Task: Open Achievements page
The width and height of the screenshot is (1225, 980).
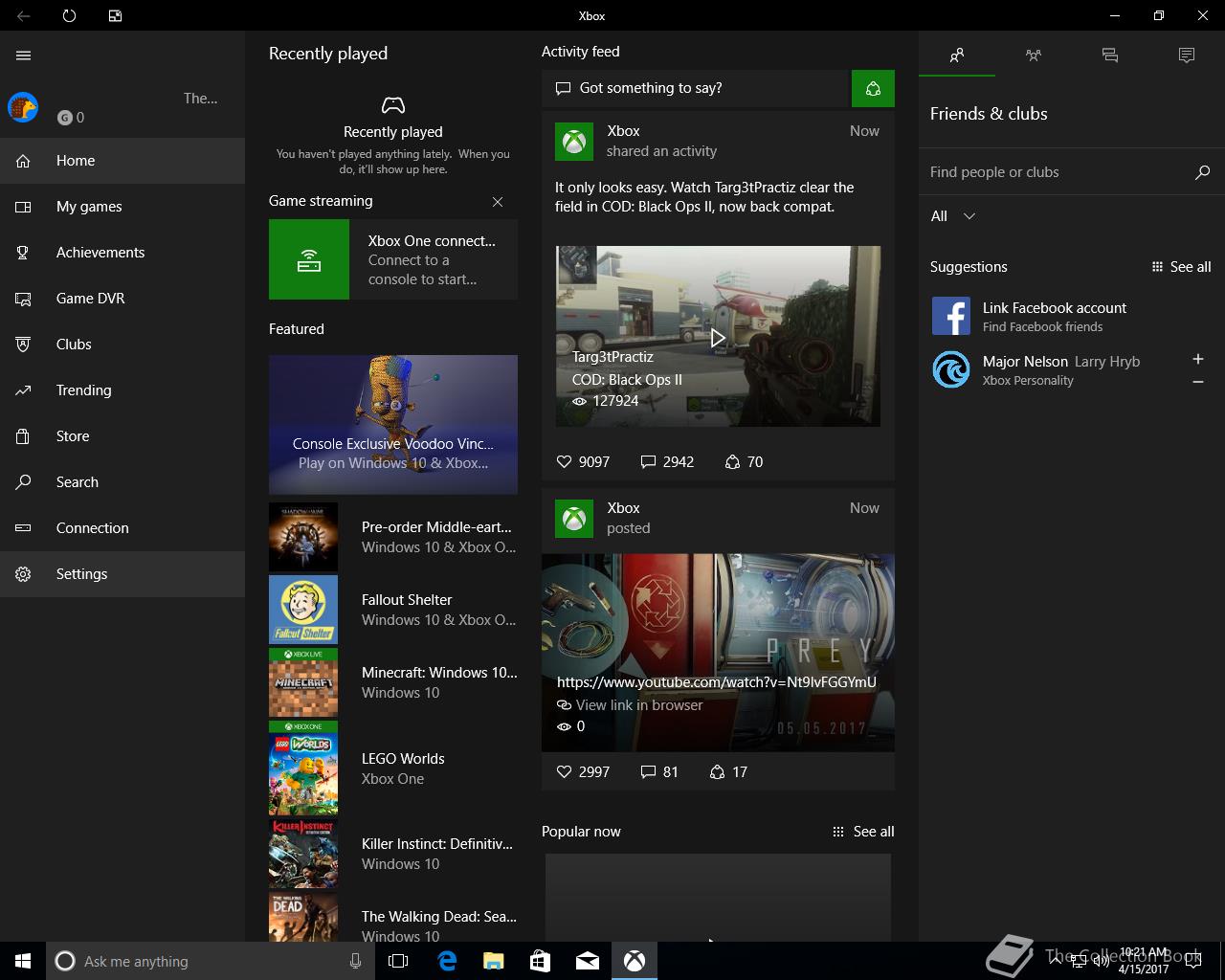Action: point(122,253)
